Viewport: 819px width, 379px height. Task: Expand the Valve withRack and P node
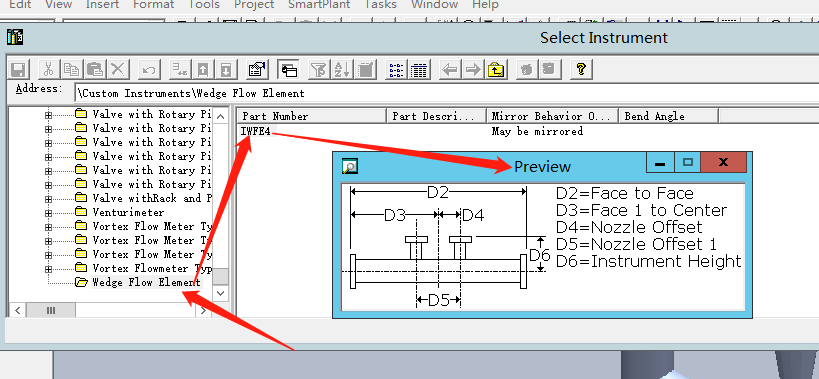point(49,198)
